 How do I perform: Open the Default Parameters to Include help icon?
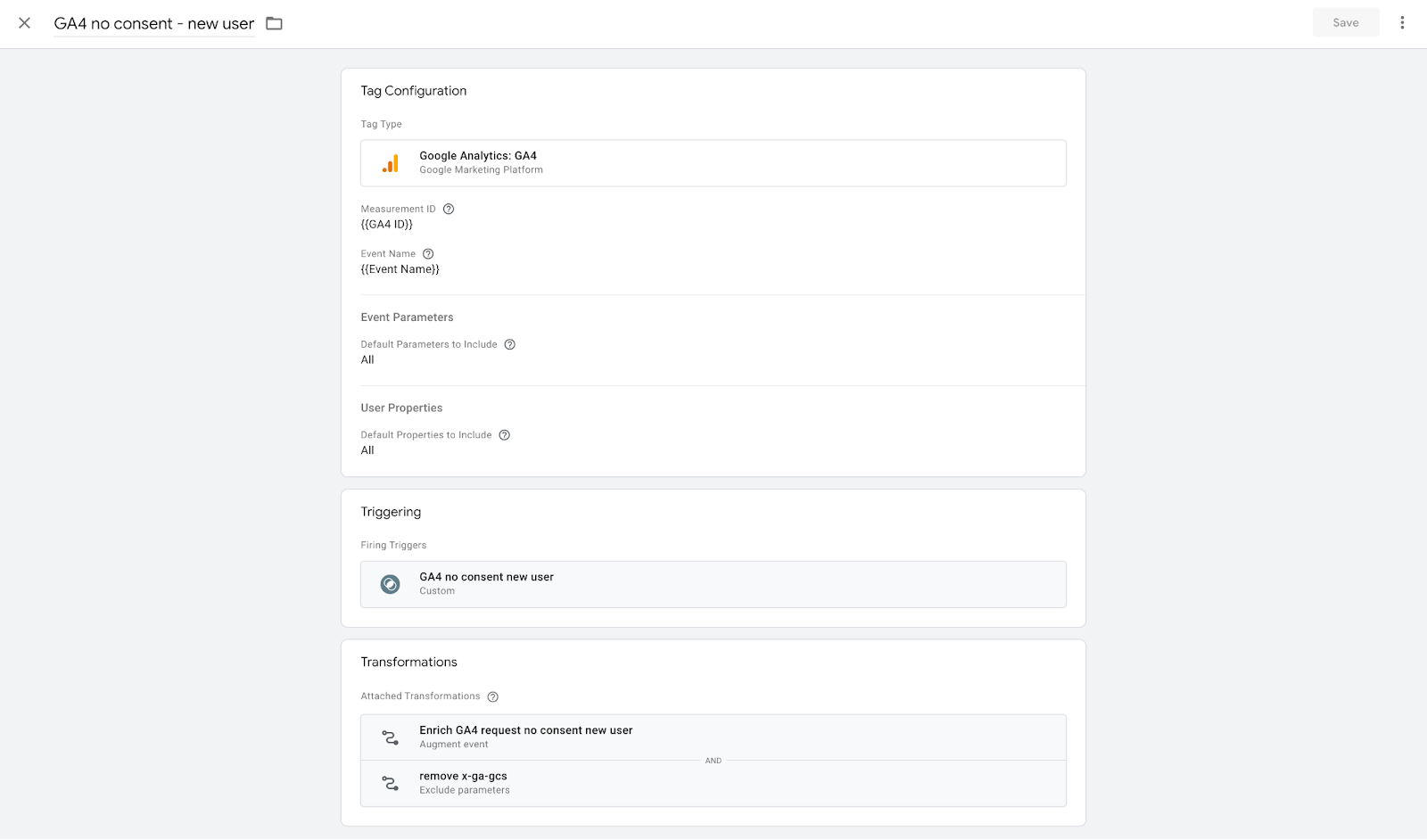(x=510, y=344)
